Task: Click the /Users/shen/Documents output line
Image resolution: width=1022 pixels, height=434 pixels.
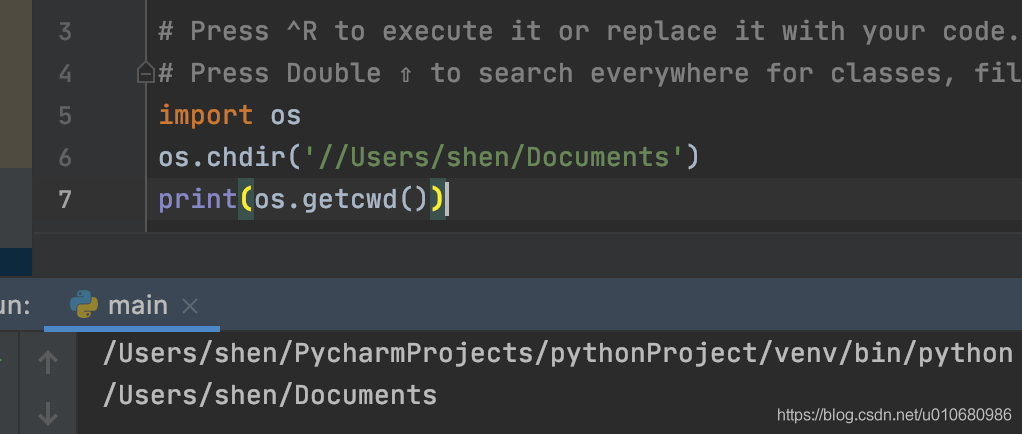Action: click(270, 394)
